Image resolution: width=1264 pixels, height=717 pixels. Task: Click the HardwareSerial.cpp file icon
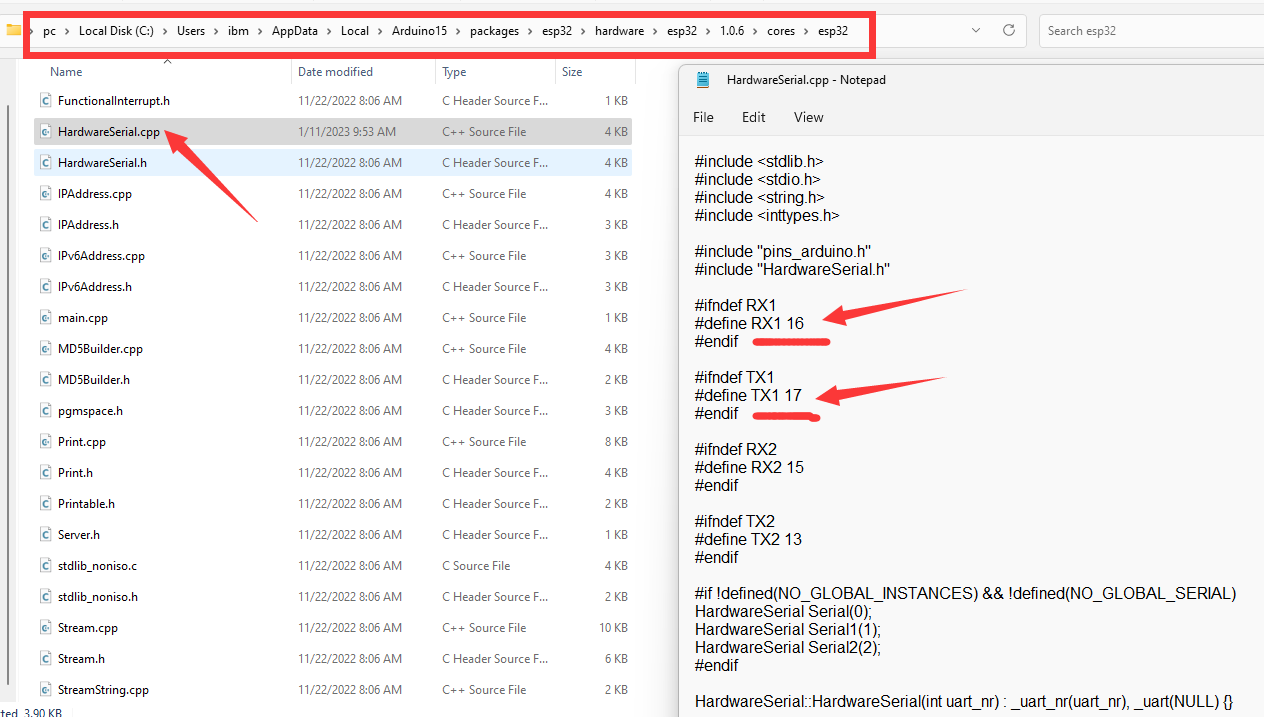[45, 132]
